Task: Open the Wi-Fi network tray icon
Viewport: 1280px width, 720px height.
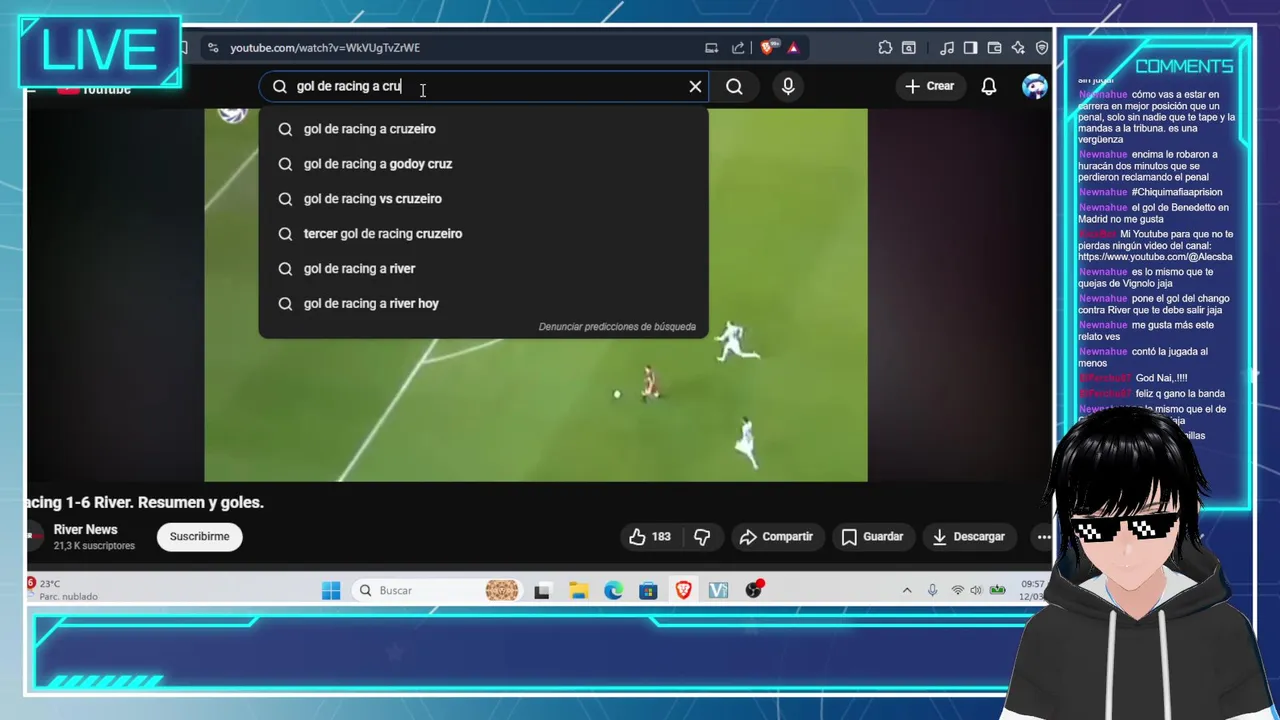Action: pyautogui.click(x=957, y=591)
